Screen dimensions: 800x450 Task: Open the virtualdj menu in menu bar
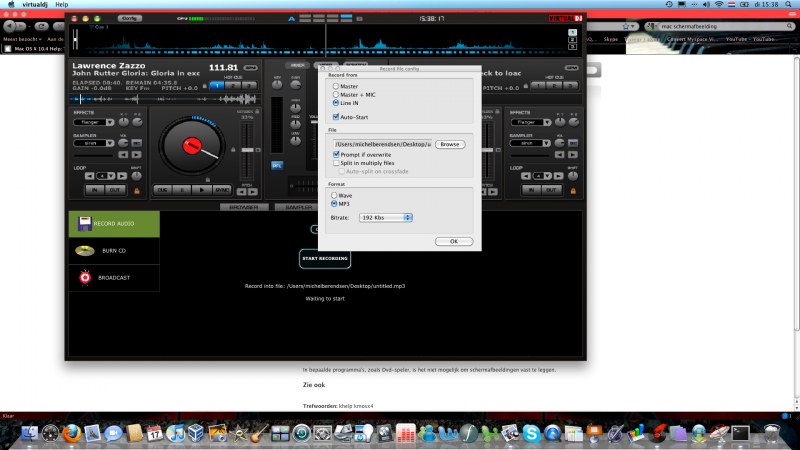pos(35,5)
